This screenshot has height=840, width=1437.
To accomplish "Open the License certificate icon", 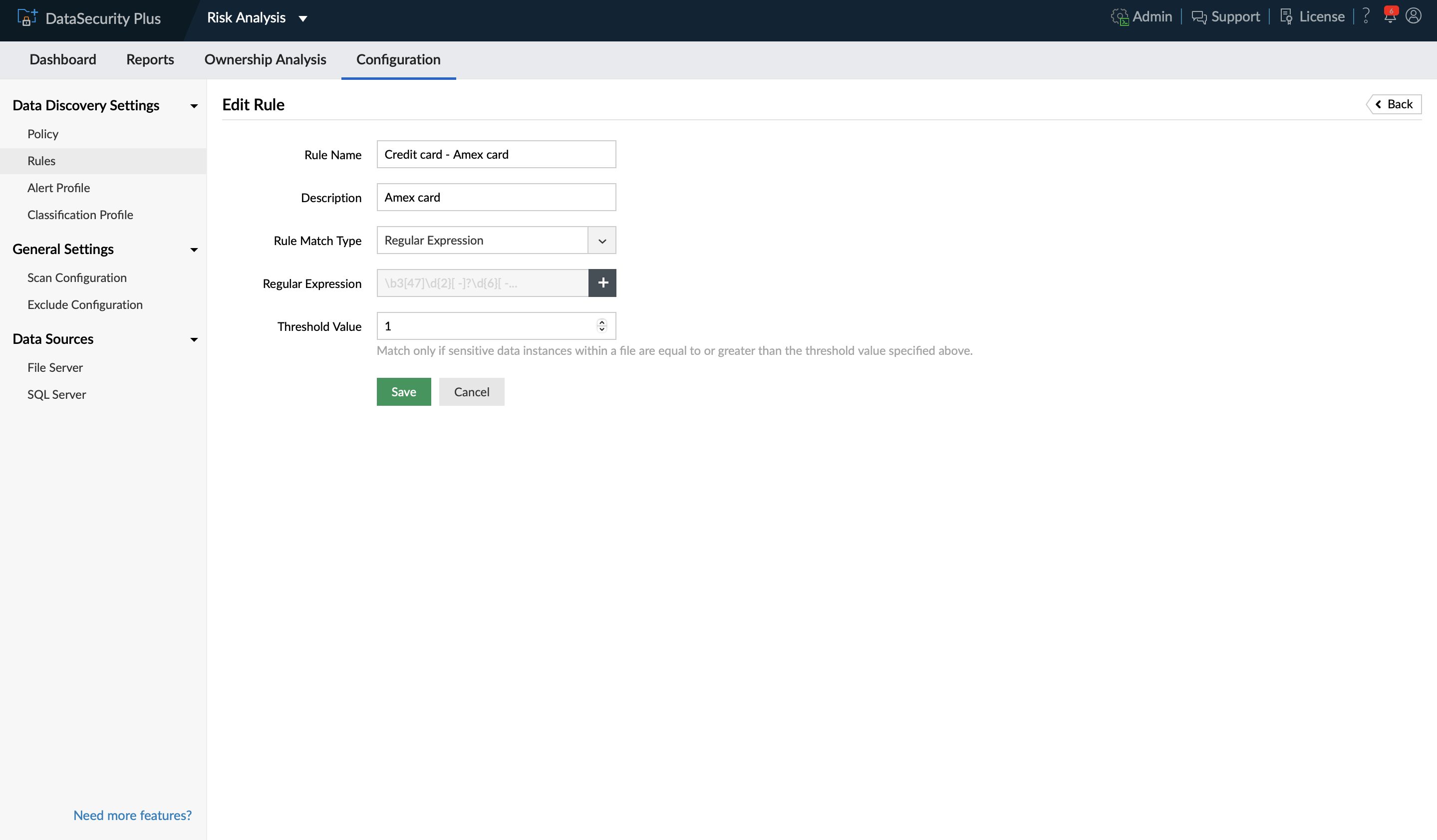I will point(1286,17).
